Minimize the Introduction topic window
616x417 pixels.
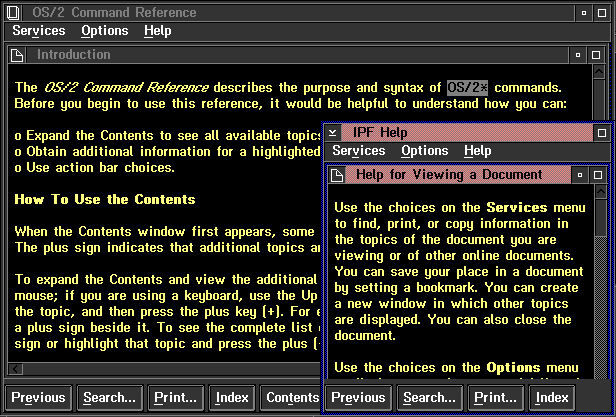tap(578, 55)
